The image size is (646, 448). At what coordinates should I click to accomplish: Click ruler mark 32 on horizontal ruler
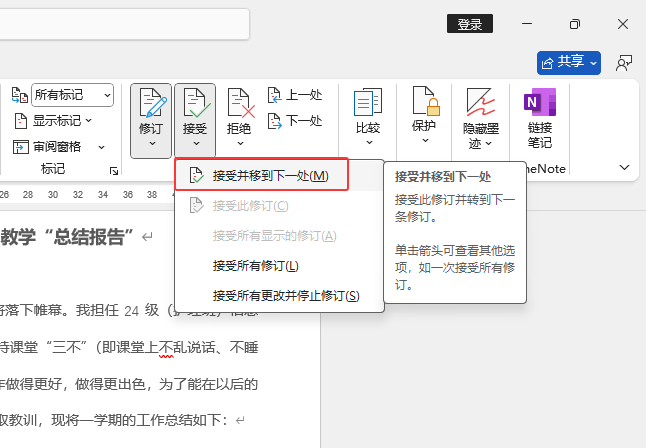coord(78,195)
